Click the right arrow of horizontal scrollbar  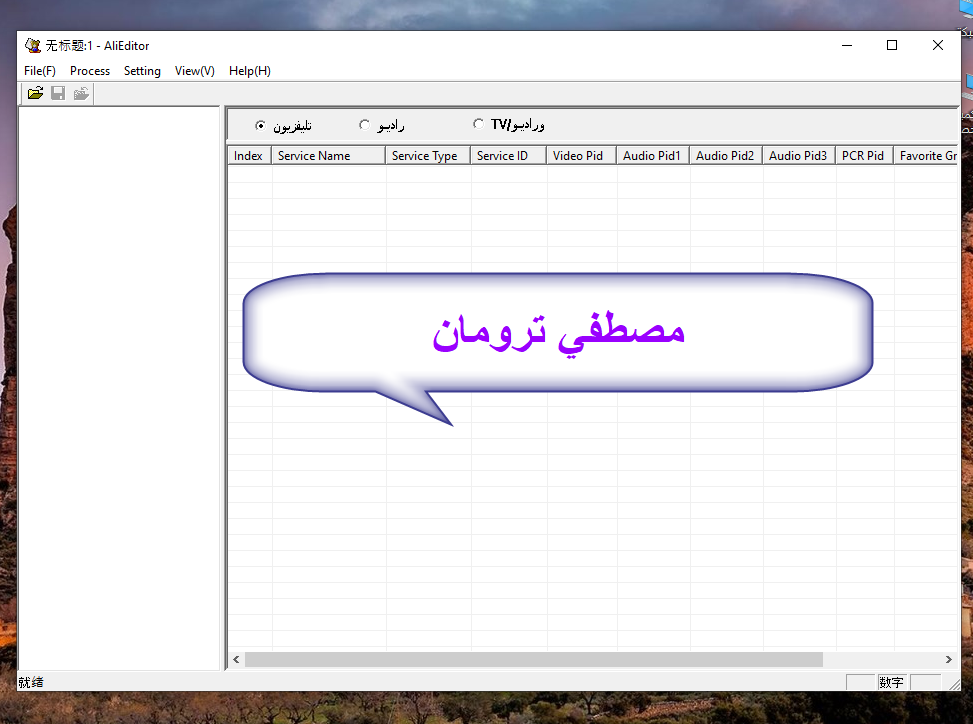(x=949, y=660)
